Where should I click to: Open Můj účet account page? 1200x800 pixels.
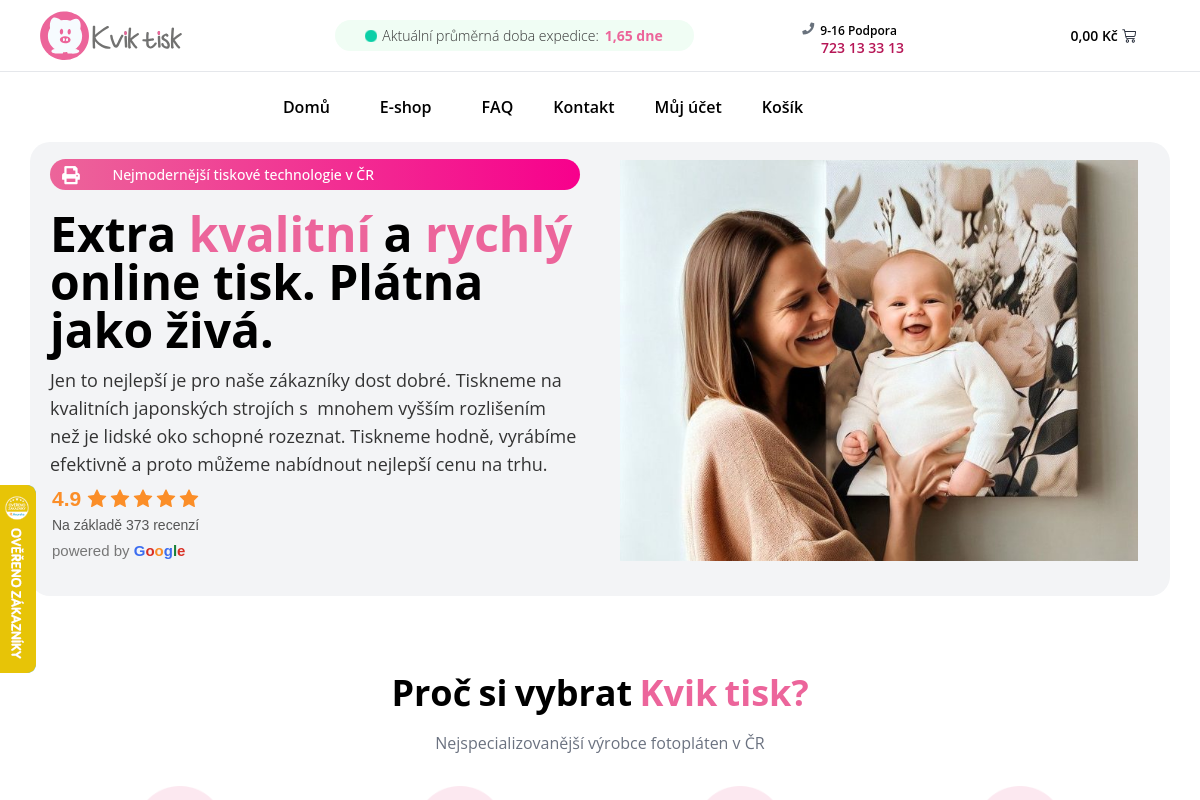[688, 107]
